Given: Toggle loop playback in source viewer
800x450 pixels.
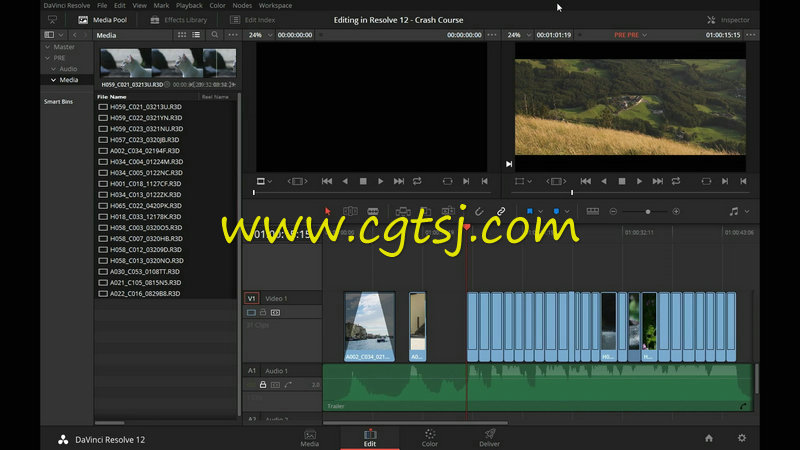Looking at the screenshot, I should coord(417,181).
